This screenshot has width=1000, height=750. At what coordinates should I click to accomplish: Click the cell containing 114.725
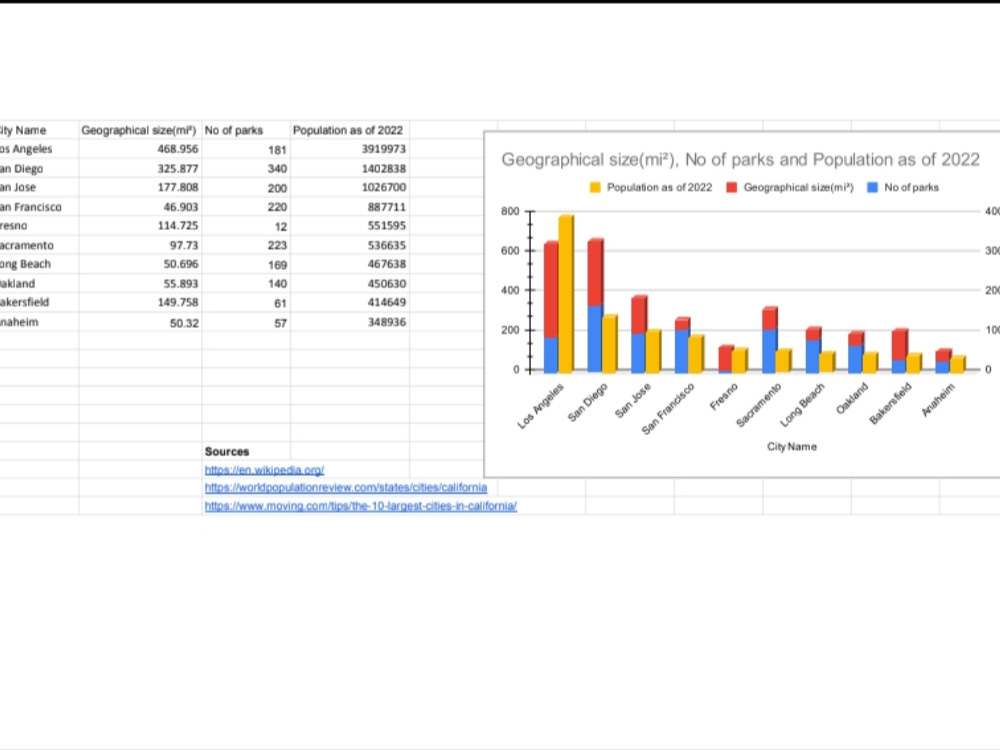point(140,226)
